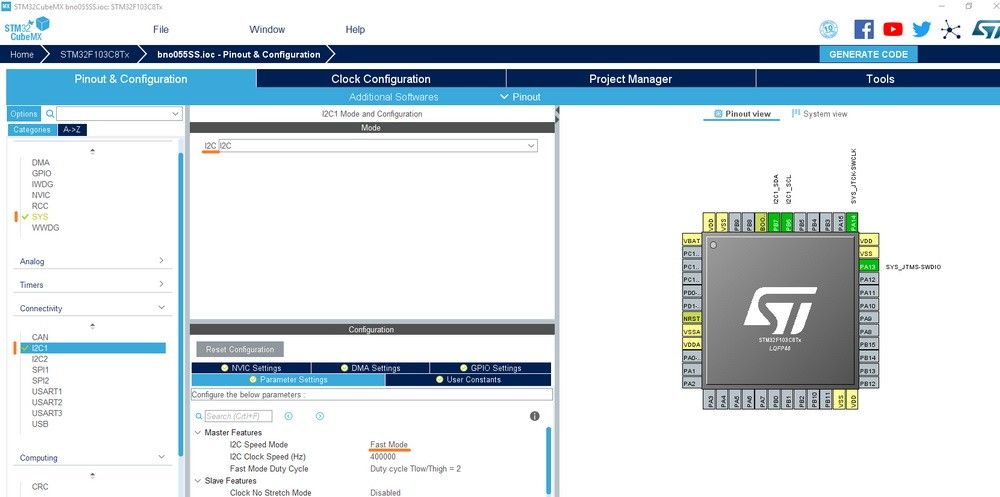Viewport: 1000px width, 497px height.
Task: Click the Options button
Action: pyautogui.click(x=24, y=114)
